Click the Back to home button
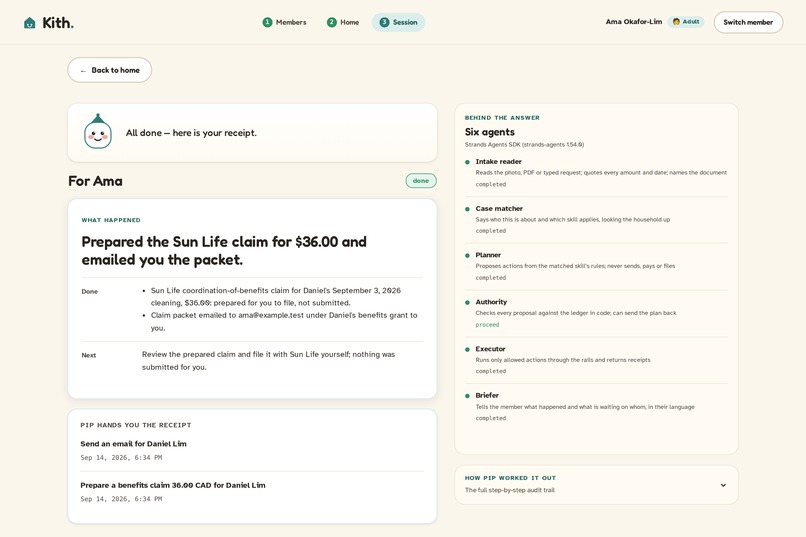This screenshot has height=537, width=806. 109,70
